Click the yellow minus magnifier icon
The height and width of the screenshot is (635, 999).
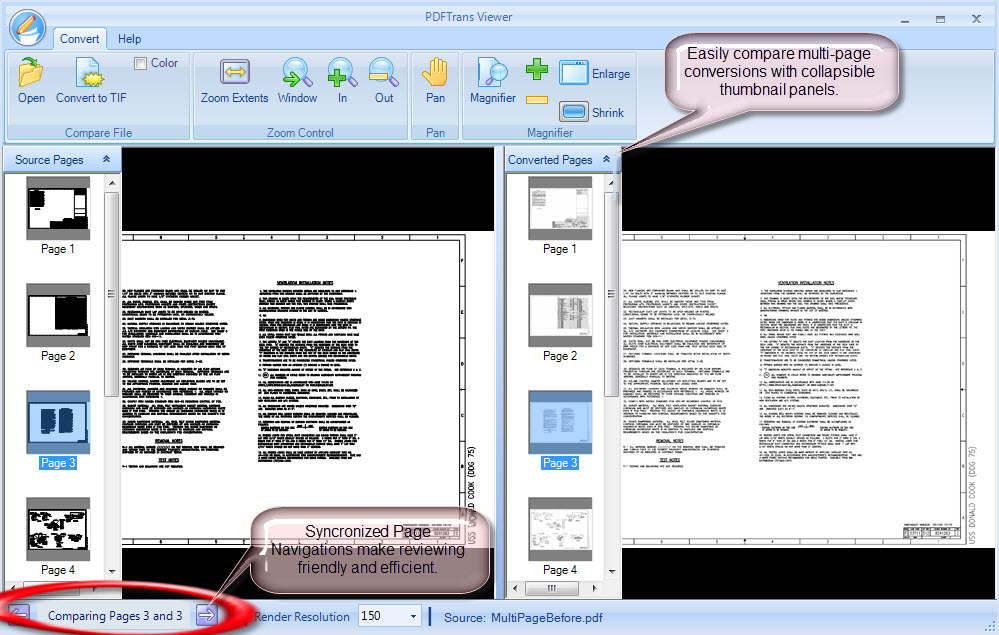tap(536, 100)
